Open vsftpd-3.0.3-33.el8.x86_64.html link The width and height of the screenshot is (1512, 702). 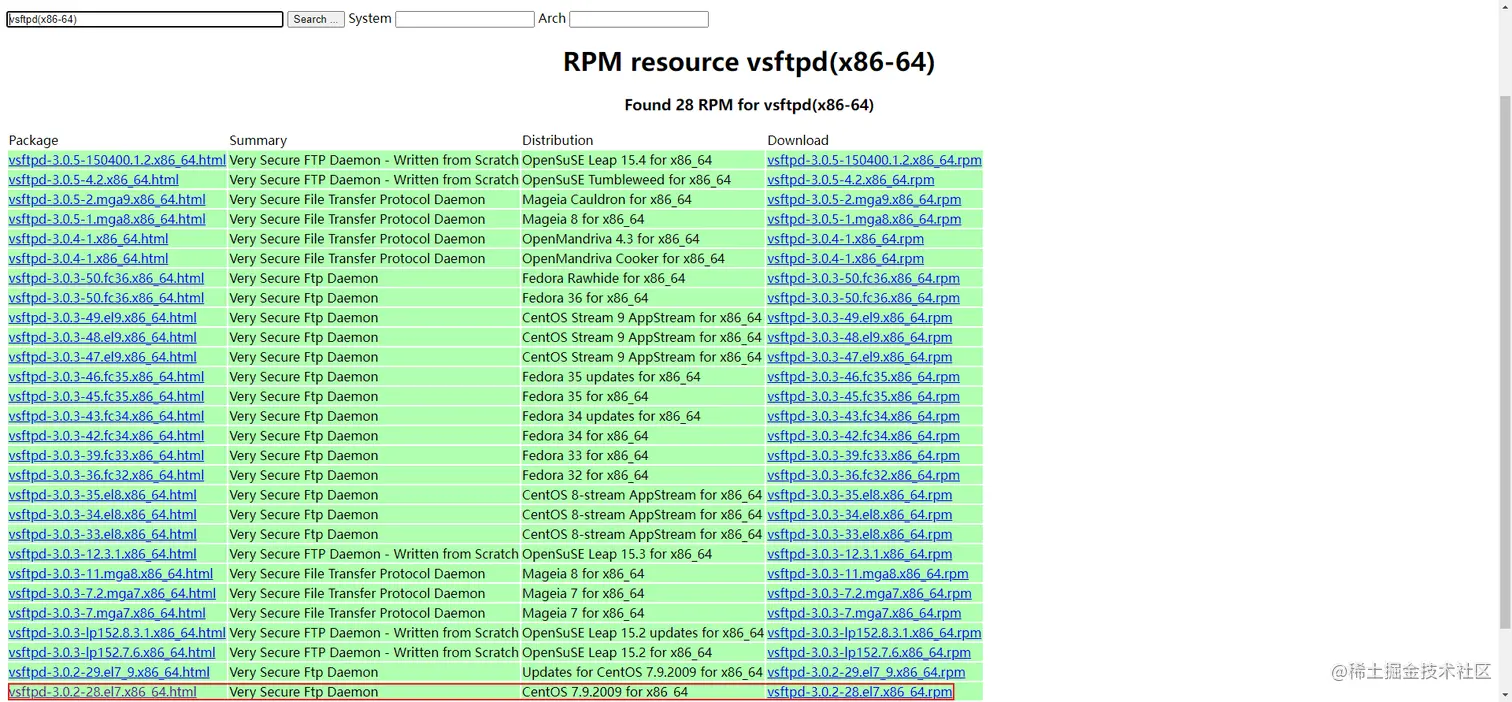pyautogui.click(x=103, y=534)
